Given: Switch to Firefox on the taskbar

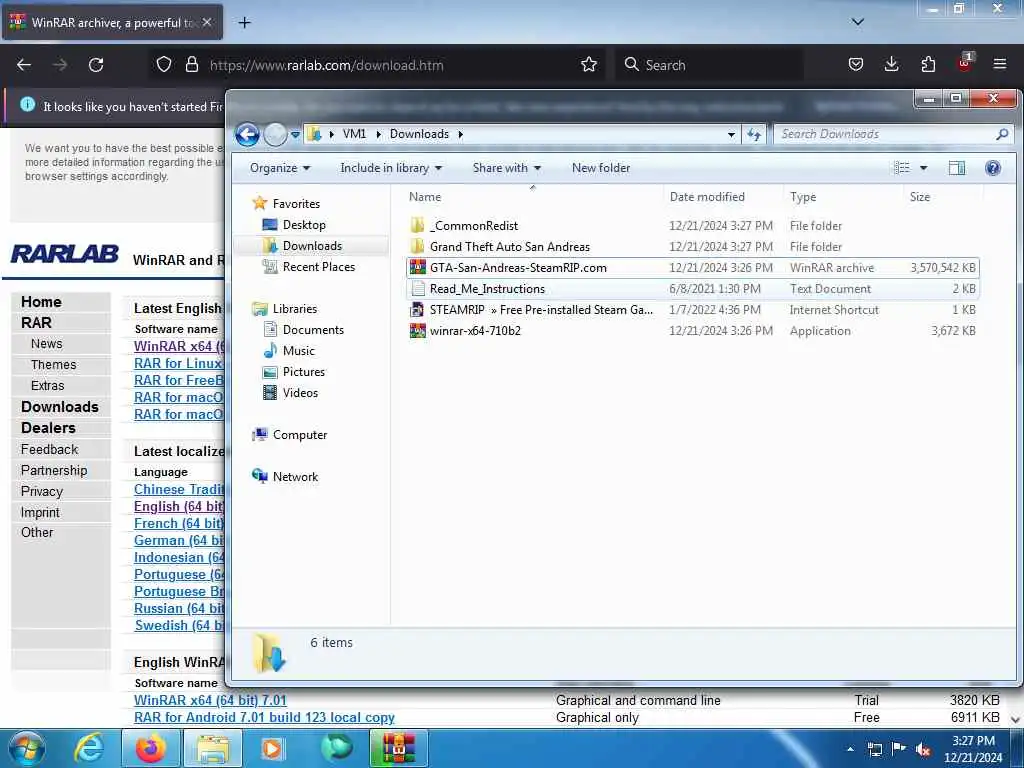Looking at the screenshot, I should point(150,748).
